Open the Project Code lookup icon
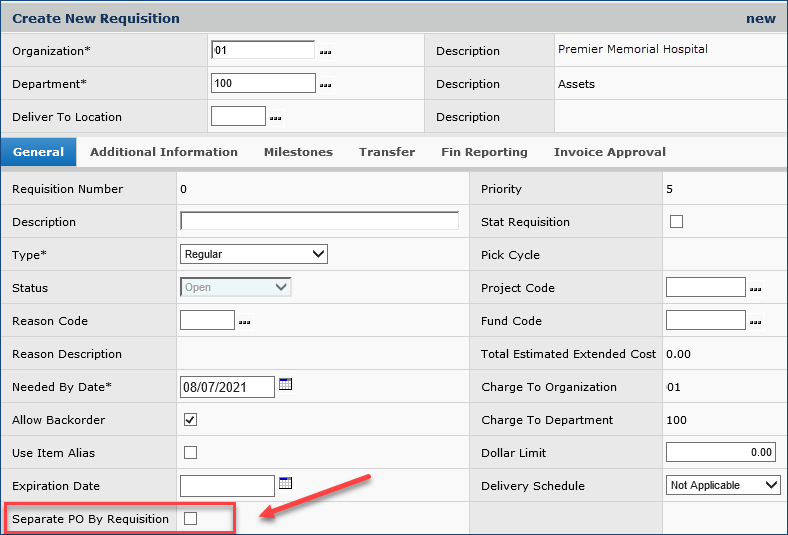 click(x=755, y=289)
